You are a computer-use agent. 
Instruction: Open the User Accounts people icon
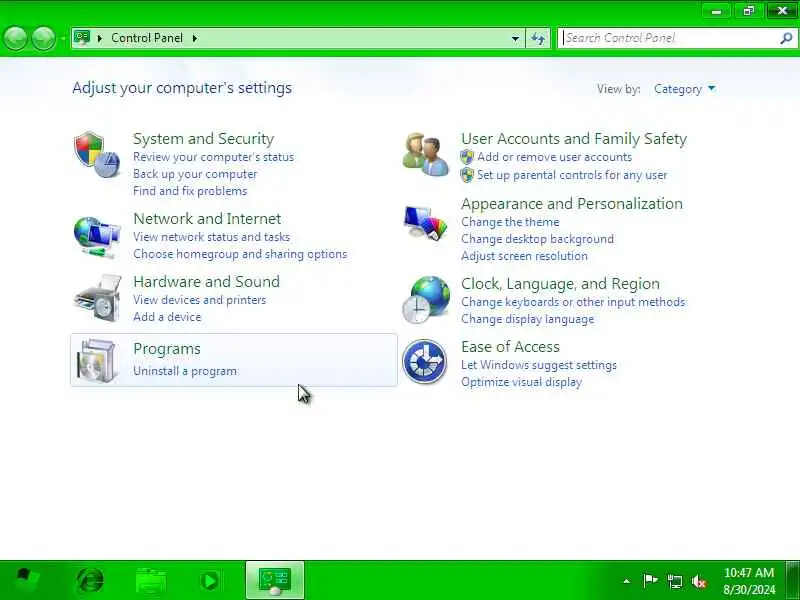[x=426, y=155]
